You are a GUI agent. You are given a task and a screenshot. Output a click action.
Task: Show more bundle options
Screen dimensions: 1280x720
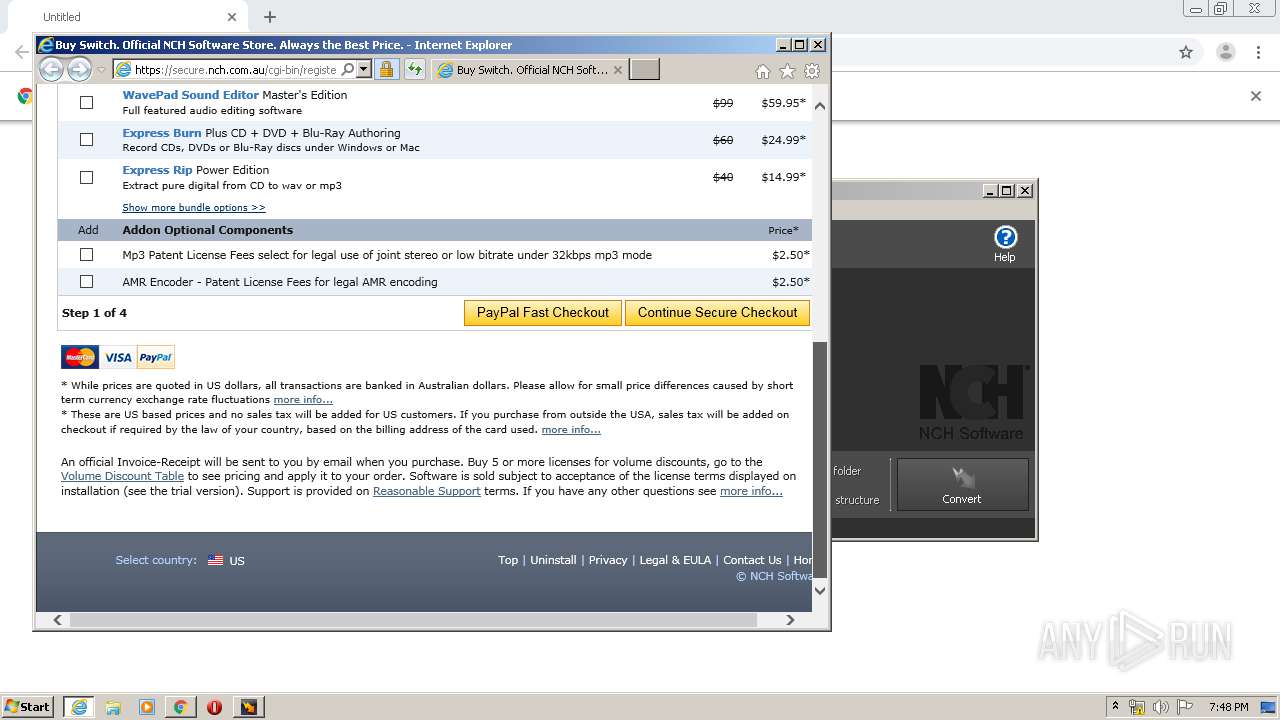pyautogui.click(x=194, y=208)
